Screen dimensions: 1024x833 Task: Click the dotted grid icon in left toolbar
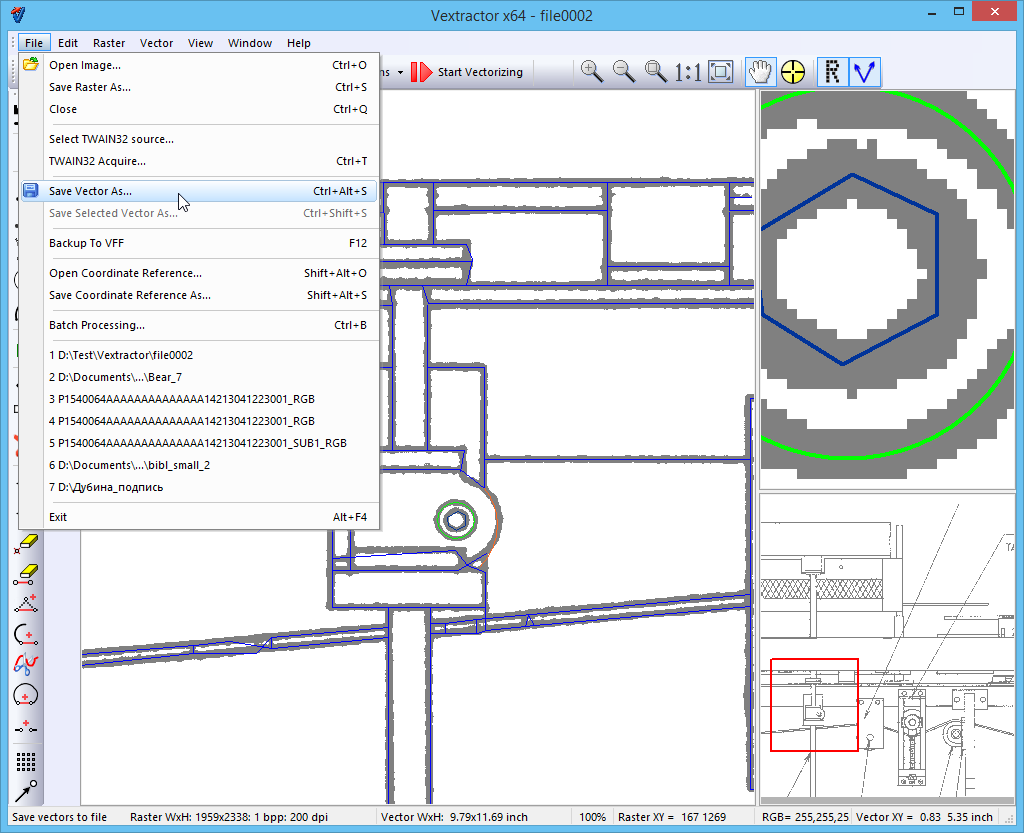pos(27,762)
